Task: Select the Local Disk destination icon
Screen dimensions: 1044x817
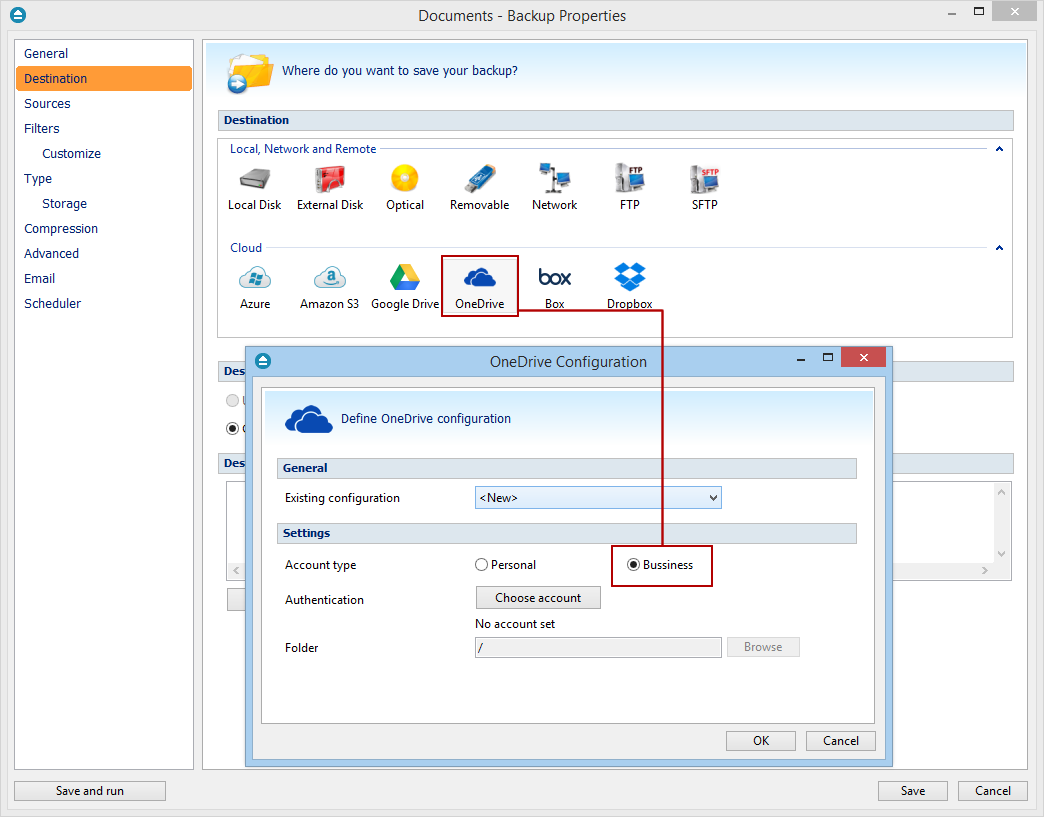Action: coord(254,188)
